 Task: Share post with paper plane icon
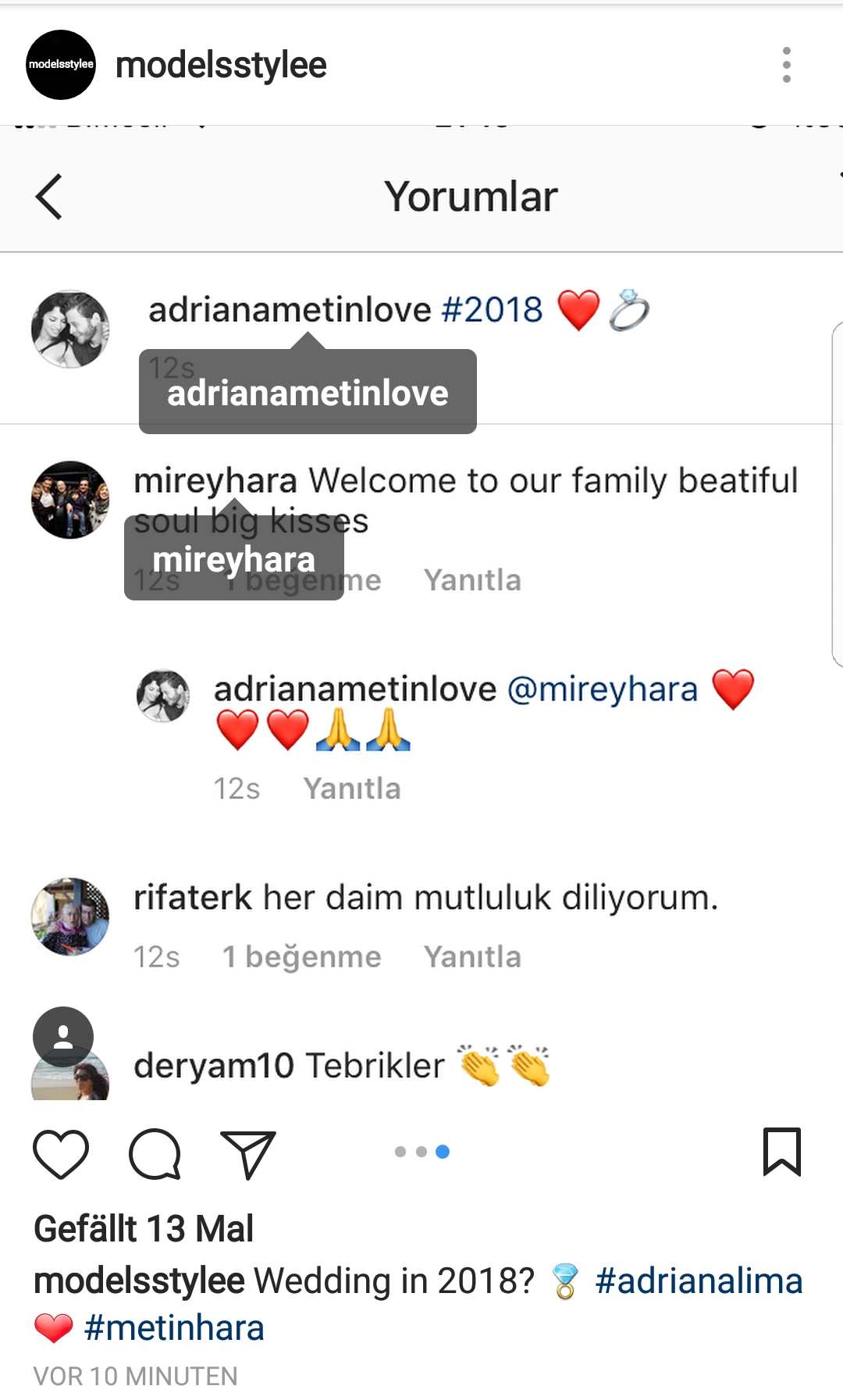(x=248, y=1154)
